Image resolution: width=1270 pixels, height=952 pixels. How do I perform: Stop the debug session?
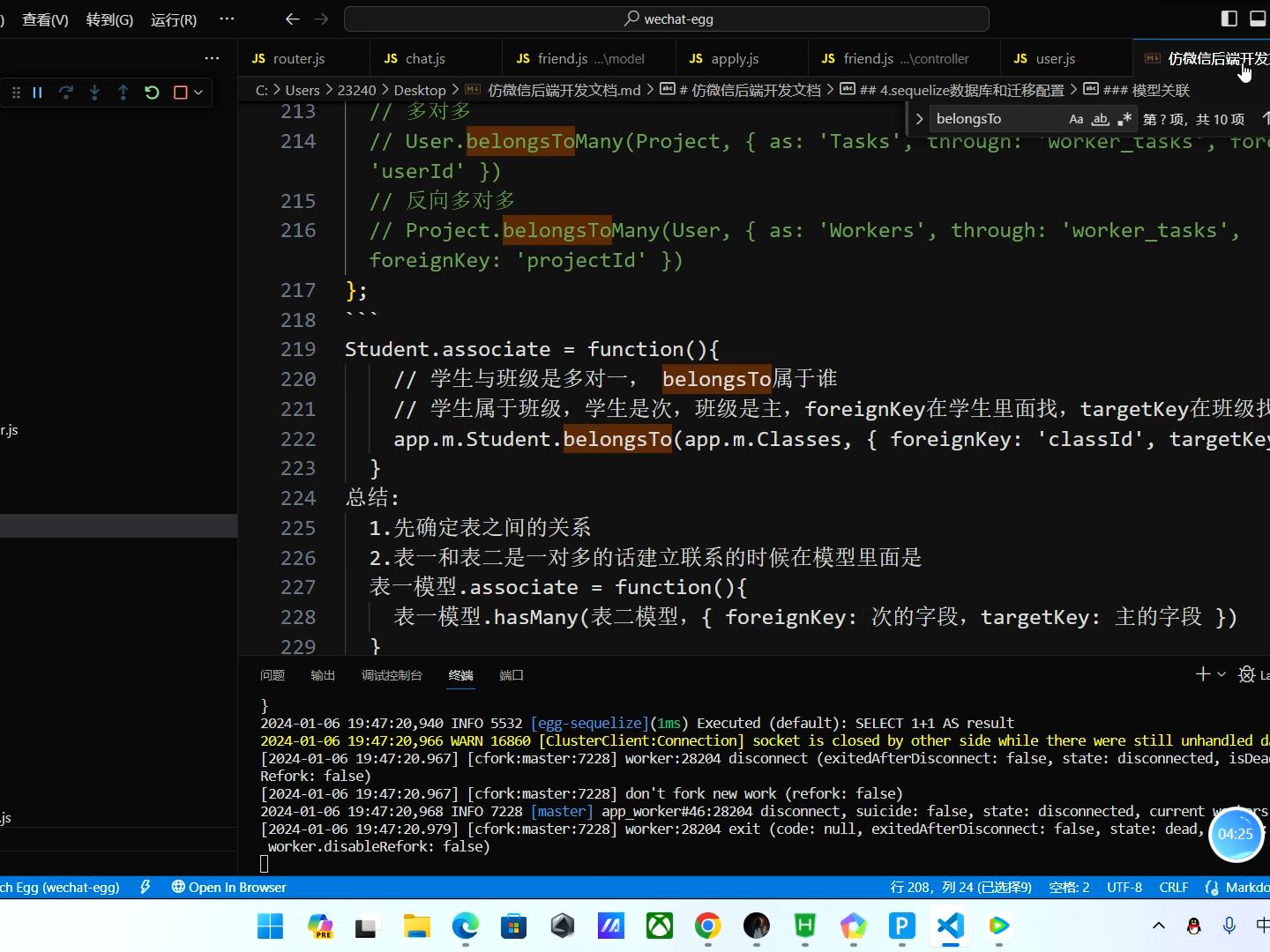180,92
